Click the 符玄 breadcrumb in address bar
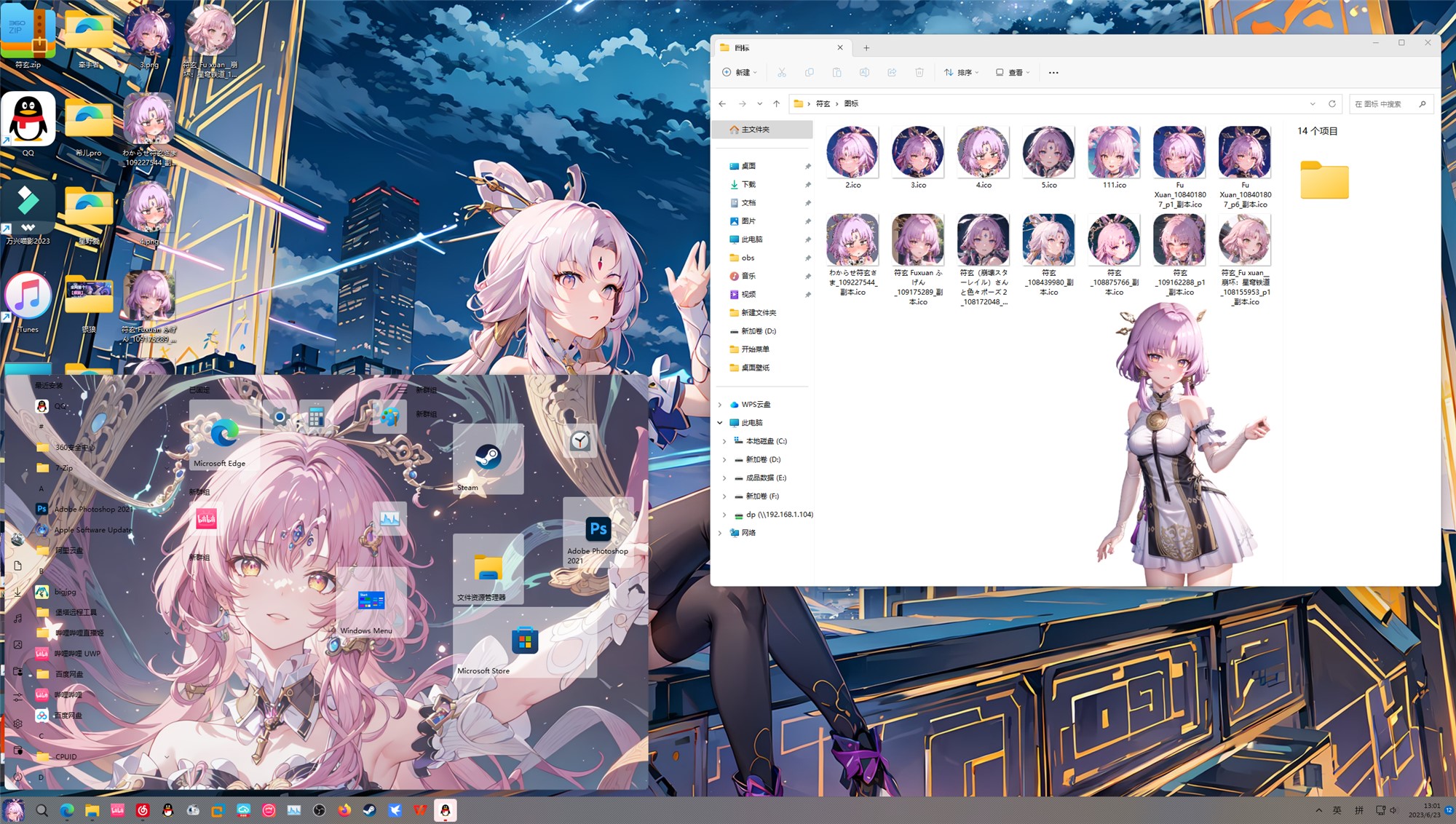This screenshot has height=824, width=1456. click(823, 104)
